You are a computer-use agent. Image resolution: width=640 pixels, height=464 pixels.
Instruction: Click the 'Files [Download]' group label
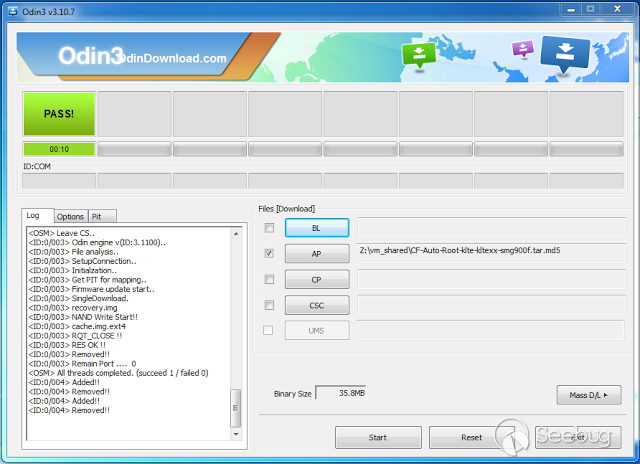[287, 209]
